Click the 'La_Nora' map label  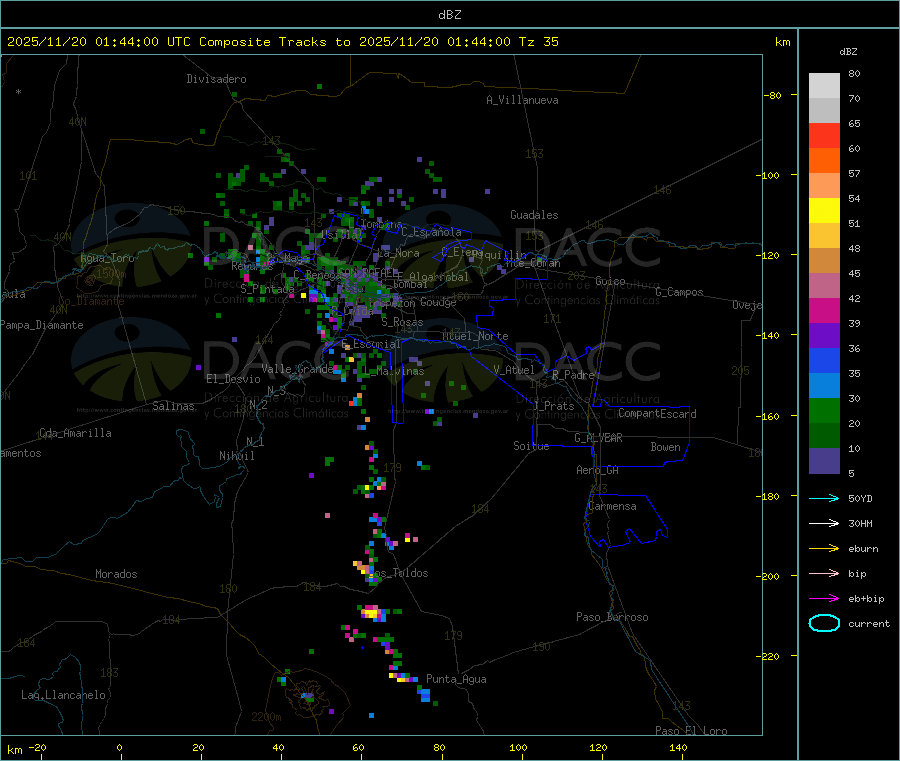pyautogui.click(x=398, y=253)
